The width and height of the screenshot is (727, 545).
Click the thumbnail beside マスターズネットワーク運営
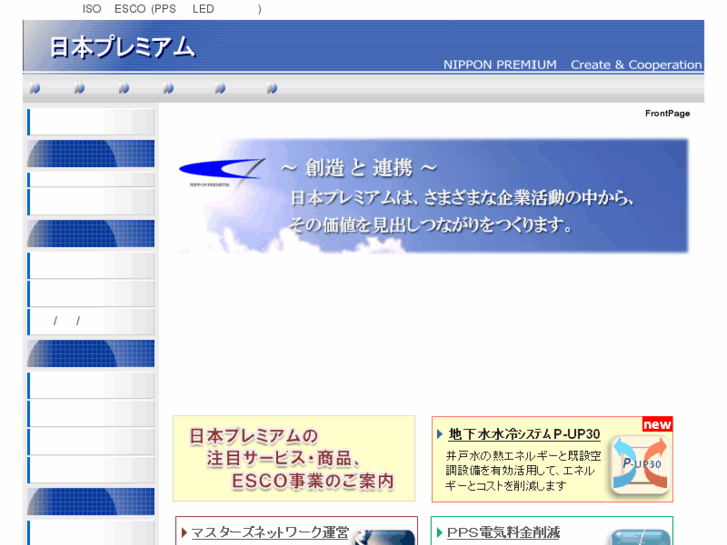pos(385,537)
